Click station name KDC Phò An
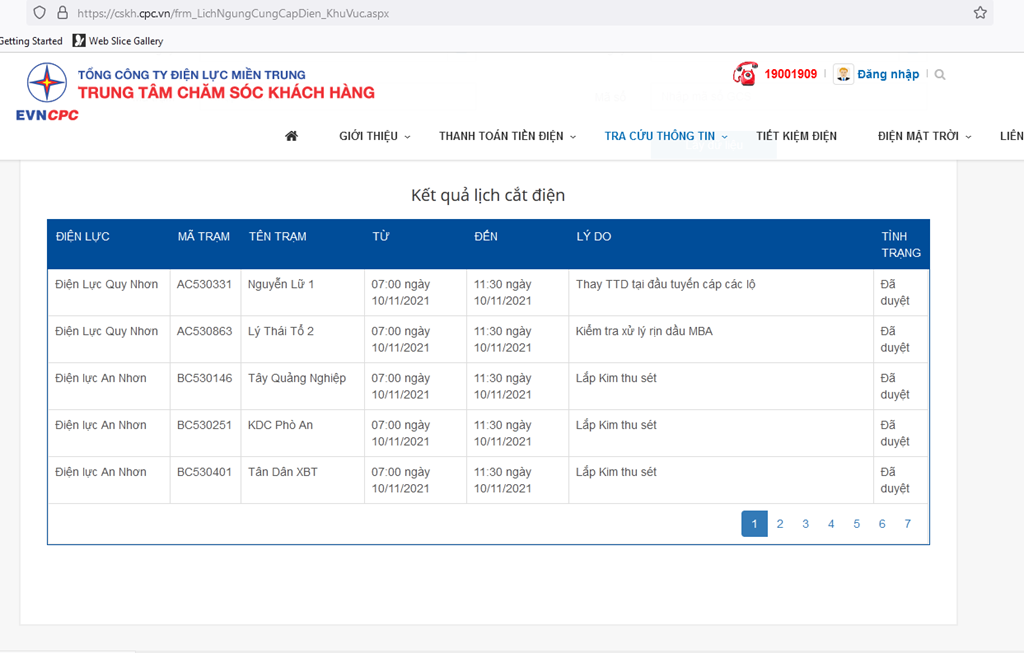Viewport: 1024px width, 653px height. coord(280,425)
